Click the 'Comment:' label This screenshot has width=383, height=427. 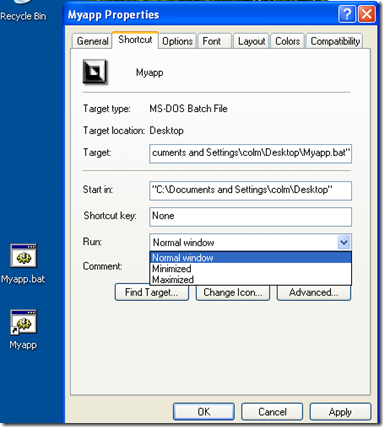(102, 266)
